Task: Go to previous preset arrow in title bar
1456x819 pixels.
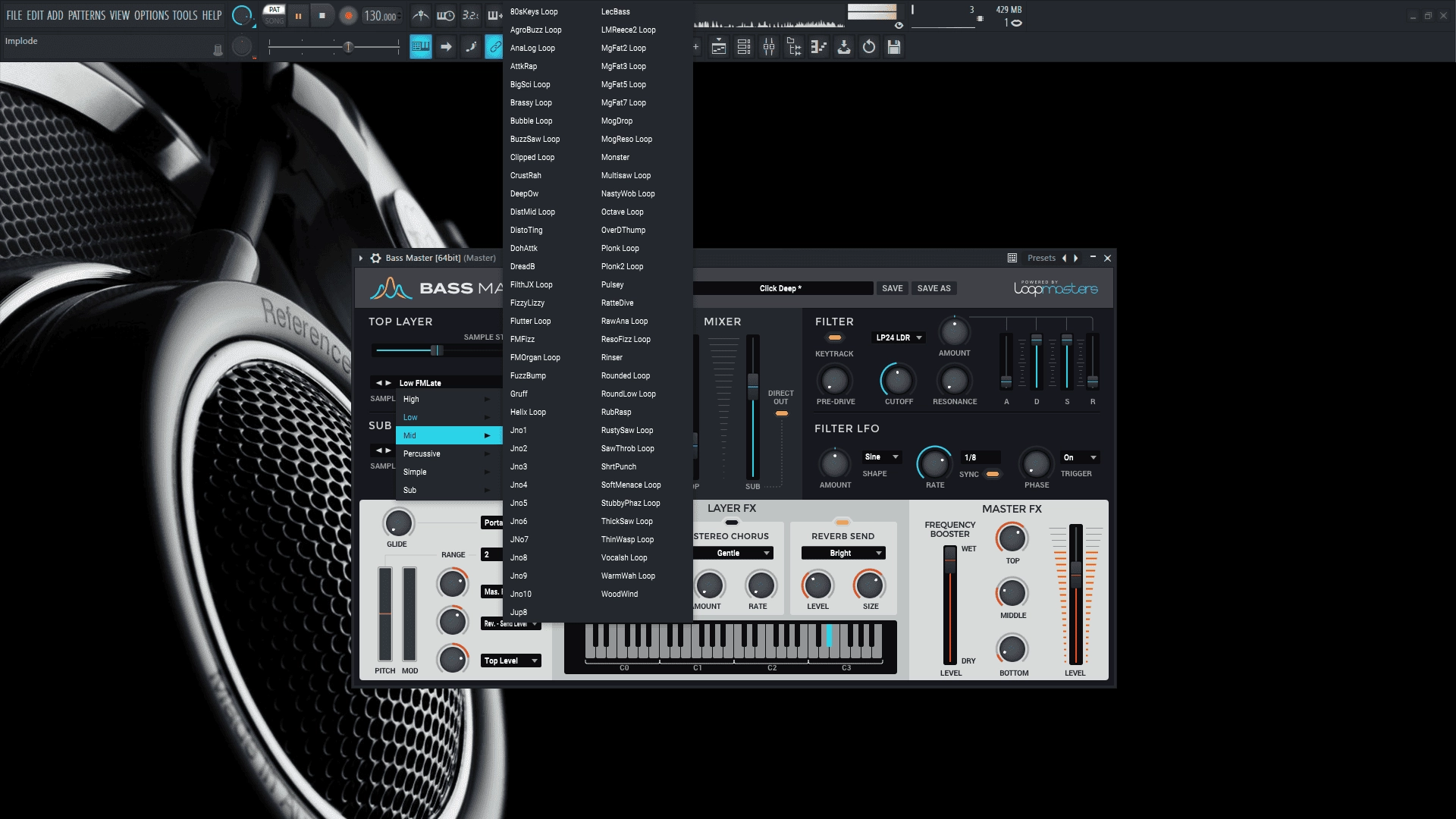Action: (x=1064, y=258)
